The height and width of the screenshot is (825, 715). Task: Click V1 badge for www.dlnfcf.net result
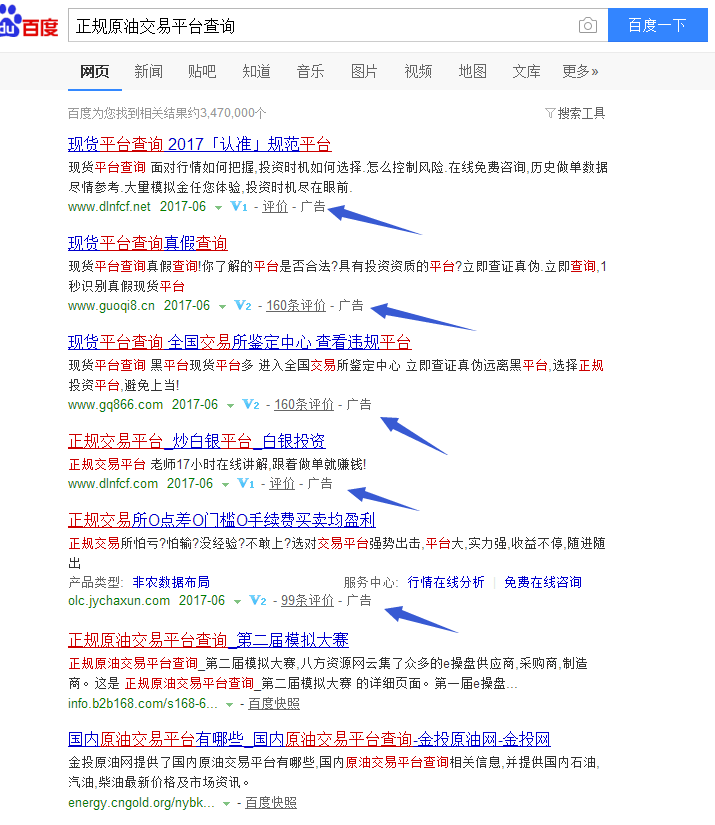(239, 206)
